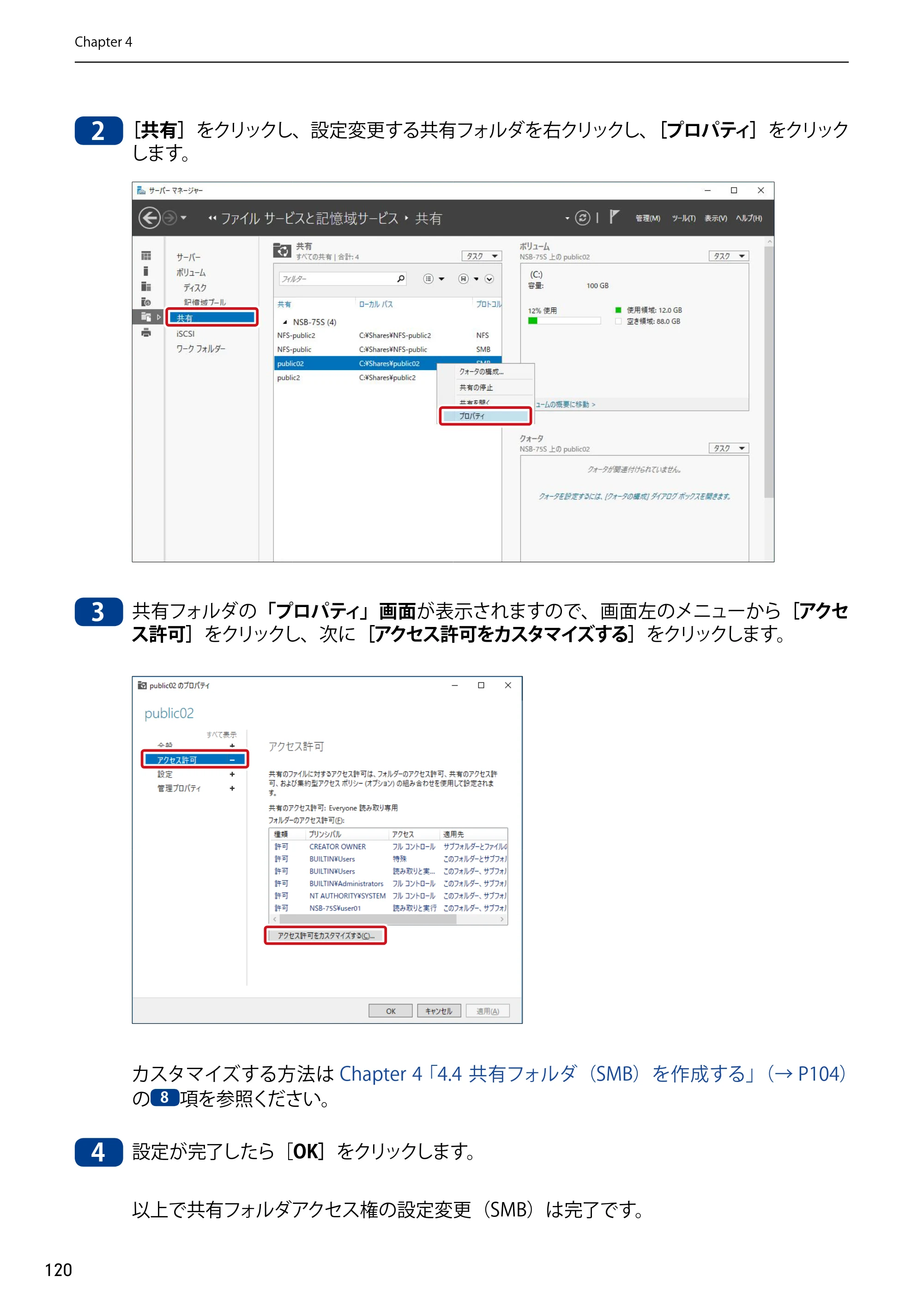Click the save query icon
Screen dimensions: 924x1307
point(463,279)
